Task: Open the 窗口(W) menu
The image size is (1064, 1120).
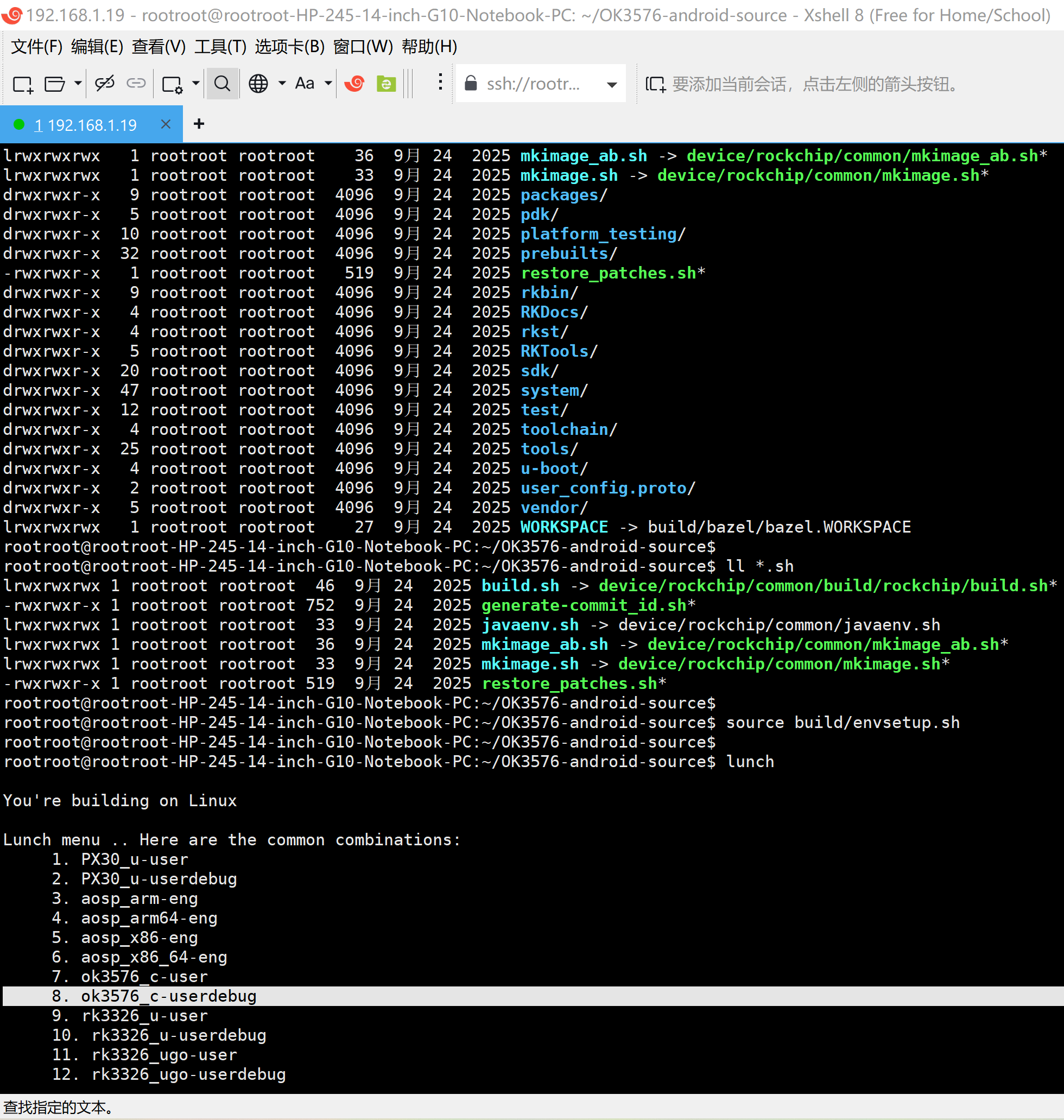Action: (x=363, y=47)
